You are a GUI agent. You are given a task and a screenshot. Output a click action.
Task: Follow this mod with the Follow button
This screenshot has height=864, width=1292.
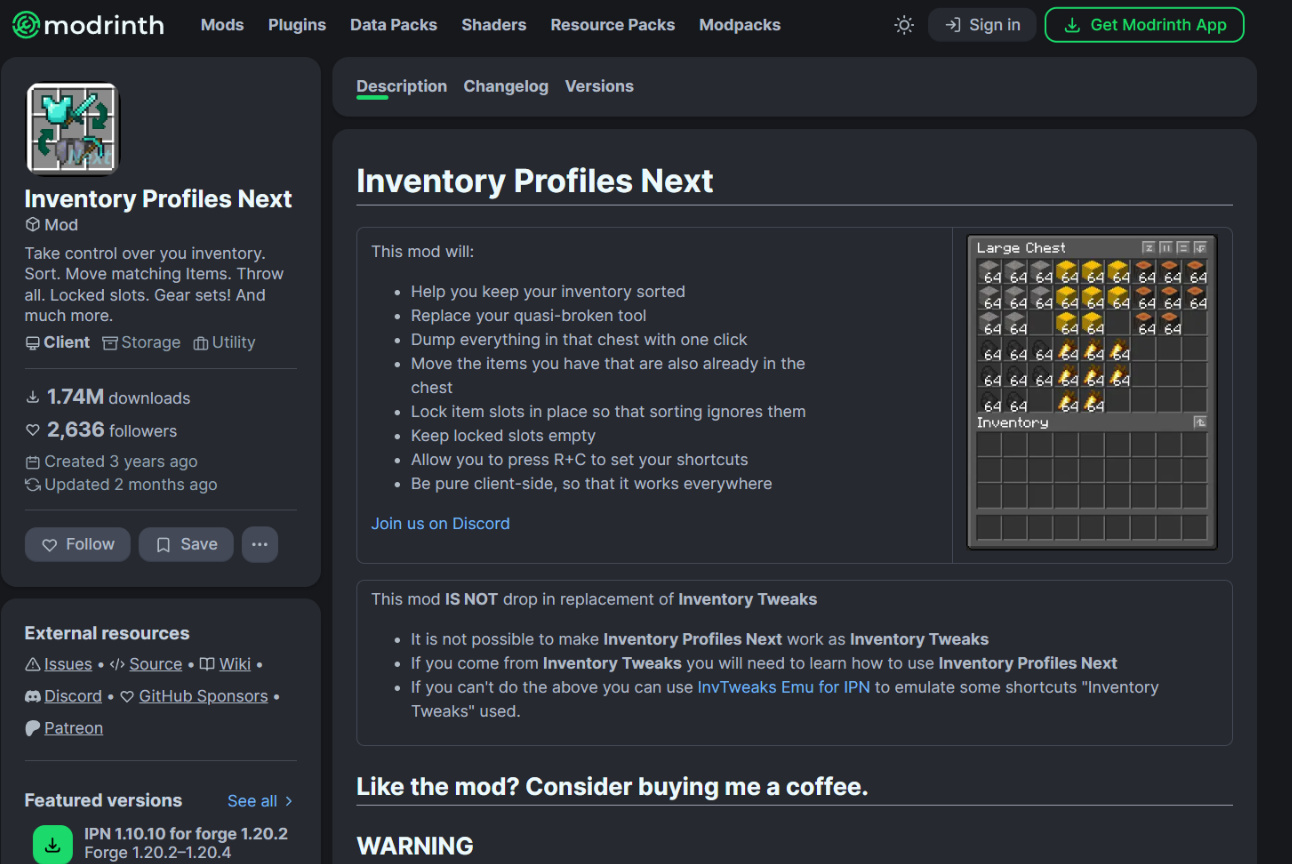tap(78, 544)
